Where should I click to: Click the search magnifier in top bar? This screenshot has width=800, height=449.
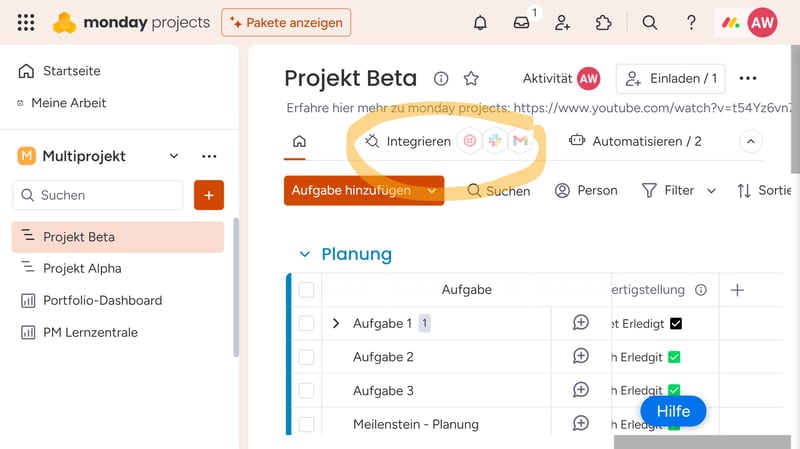[650, 22]
